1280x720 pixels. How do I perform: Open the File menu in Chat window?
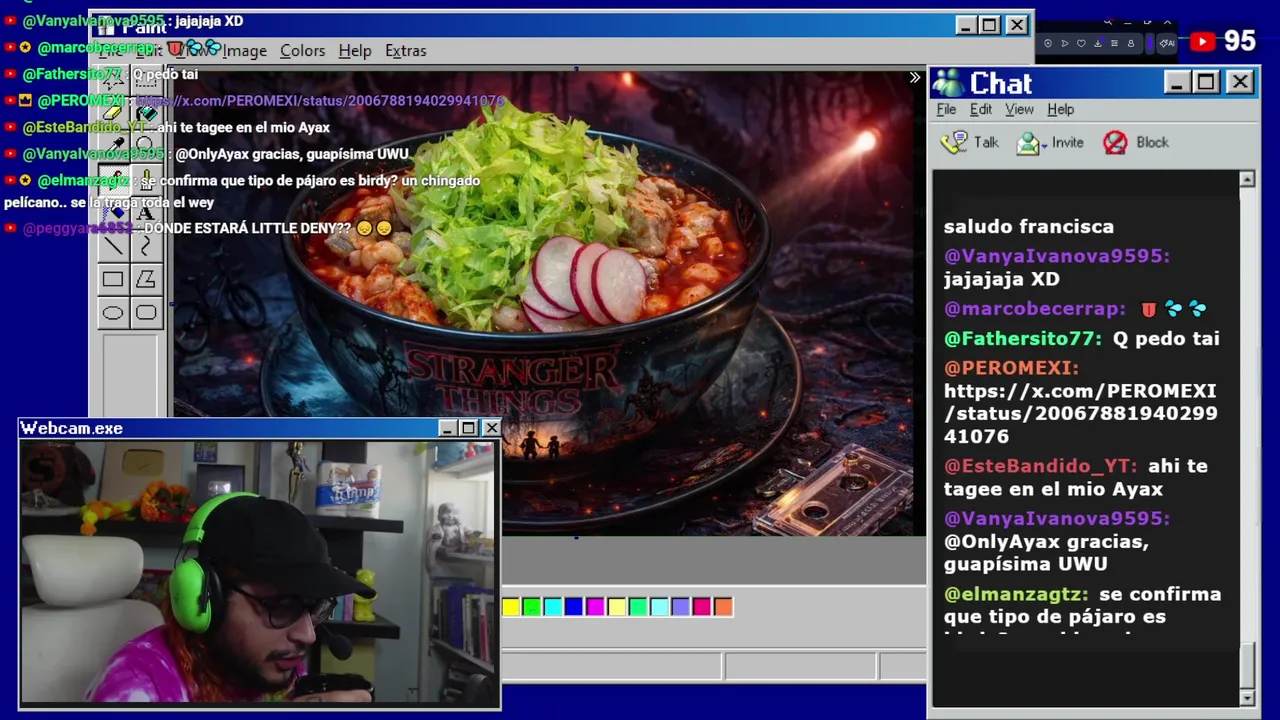click(946, 109)
